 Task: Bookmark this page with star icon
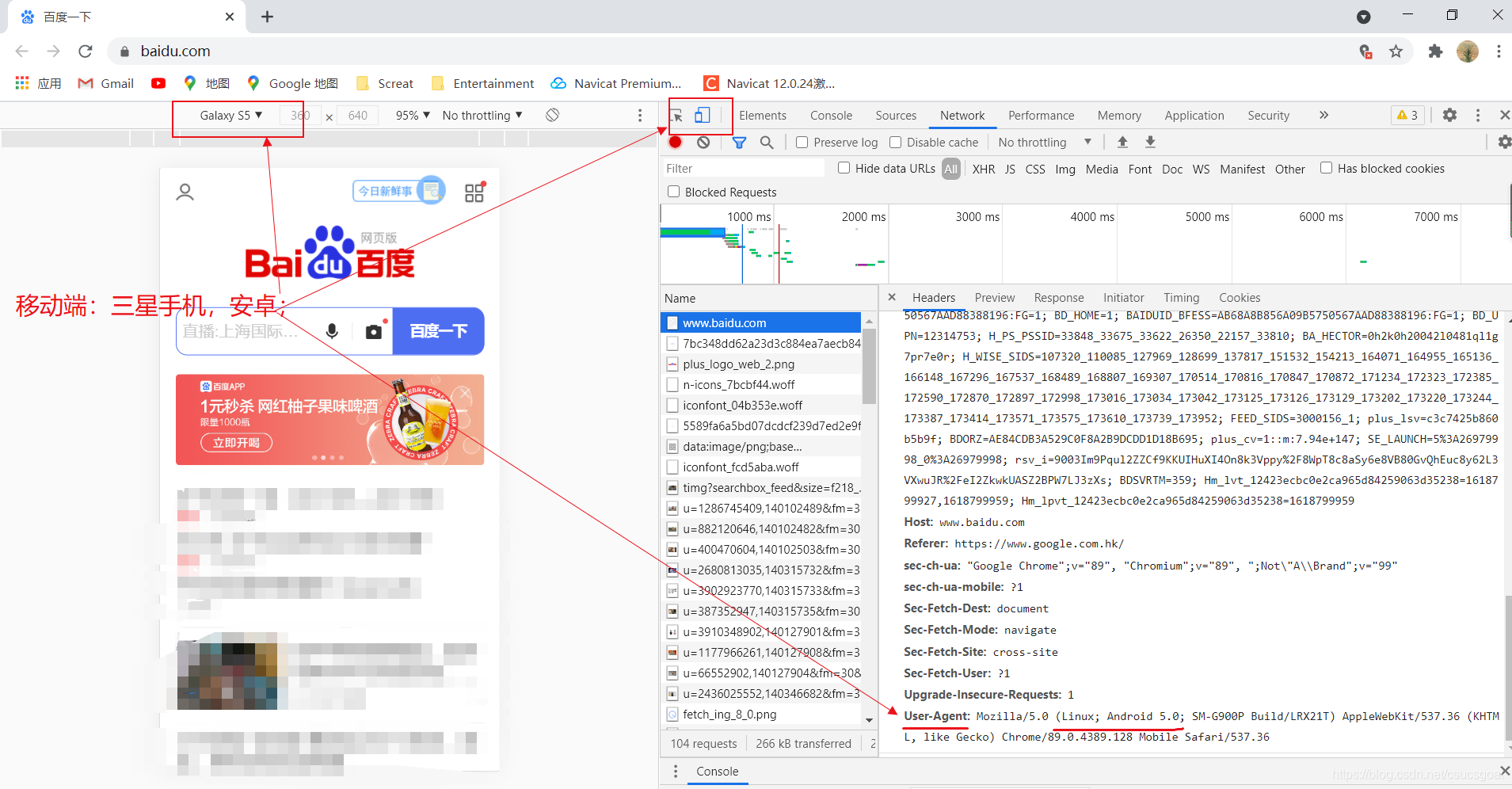pyautogui.click(x=1396, y=51)
